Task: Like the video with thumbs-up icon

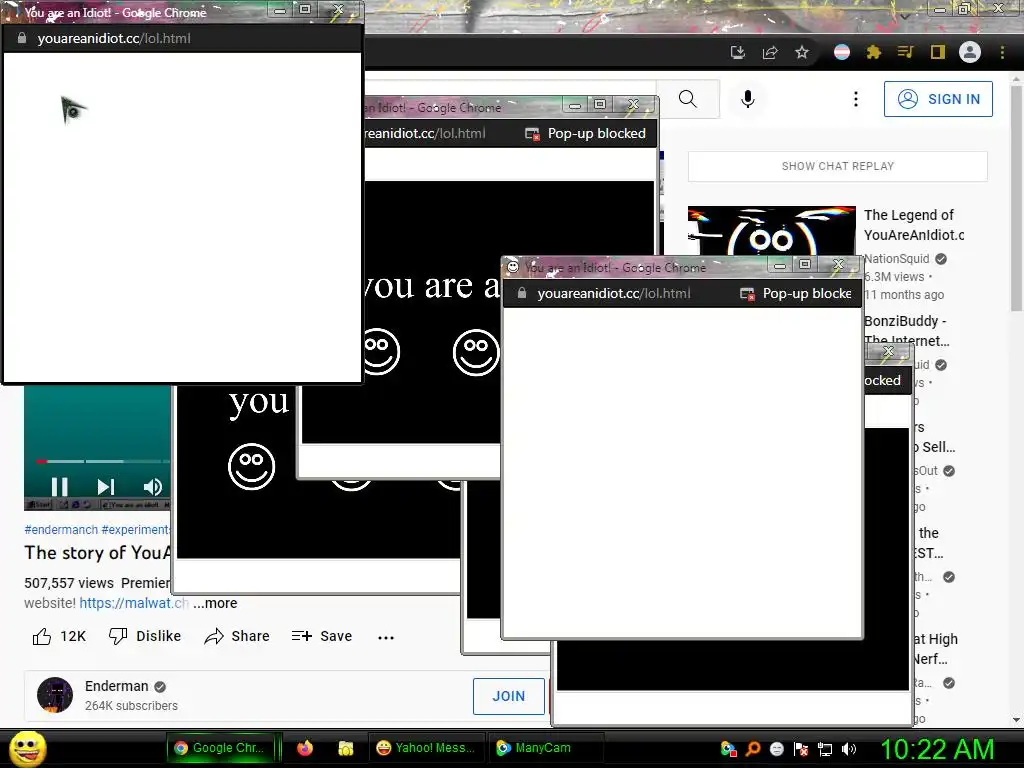Action: [x=42, y=636]
